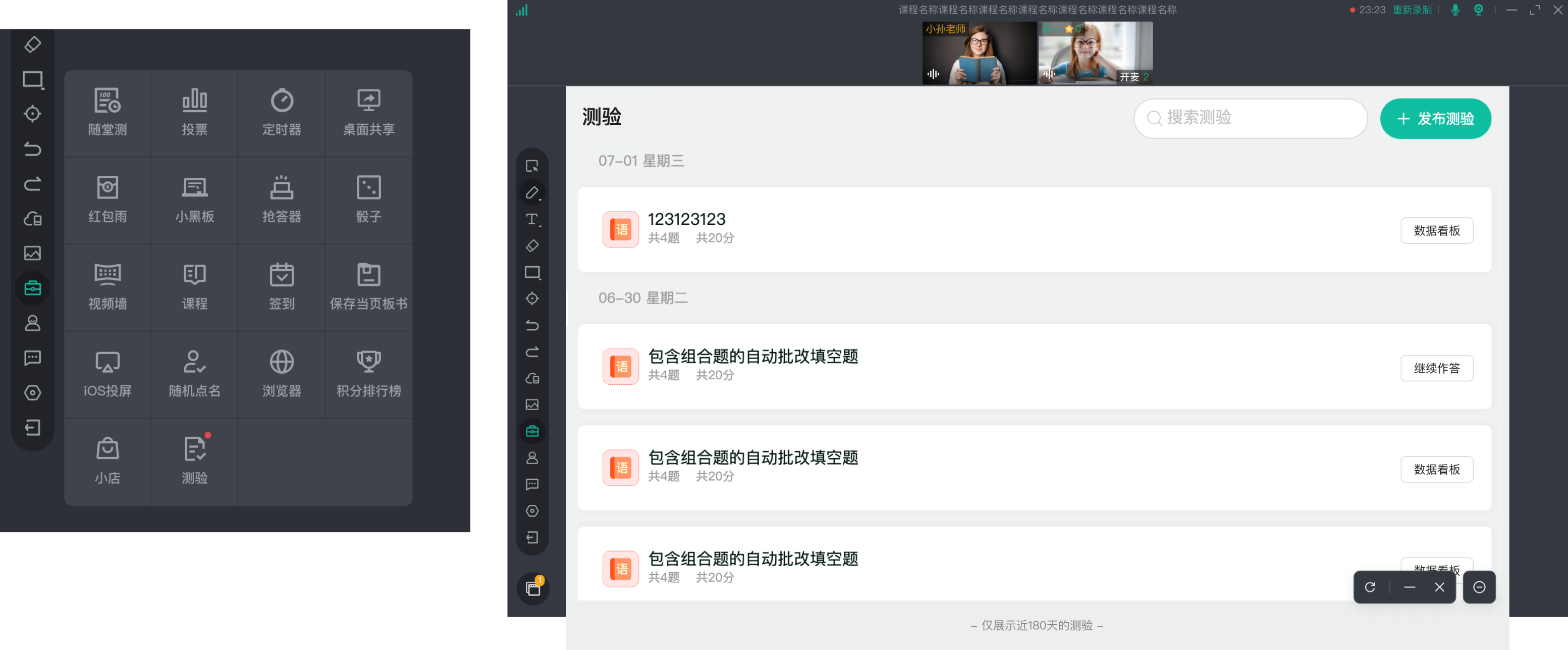Open the 签到 check-in tool
The width and height of the screenshot is (1568, 650).
[281, 287]
